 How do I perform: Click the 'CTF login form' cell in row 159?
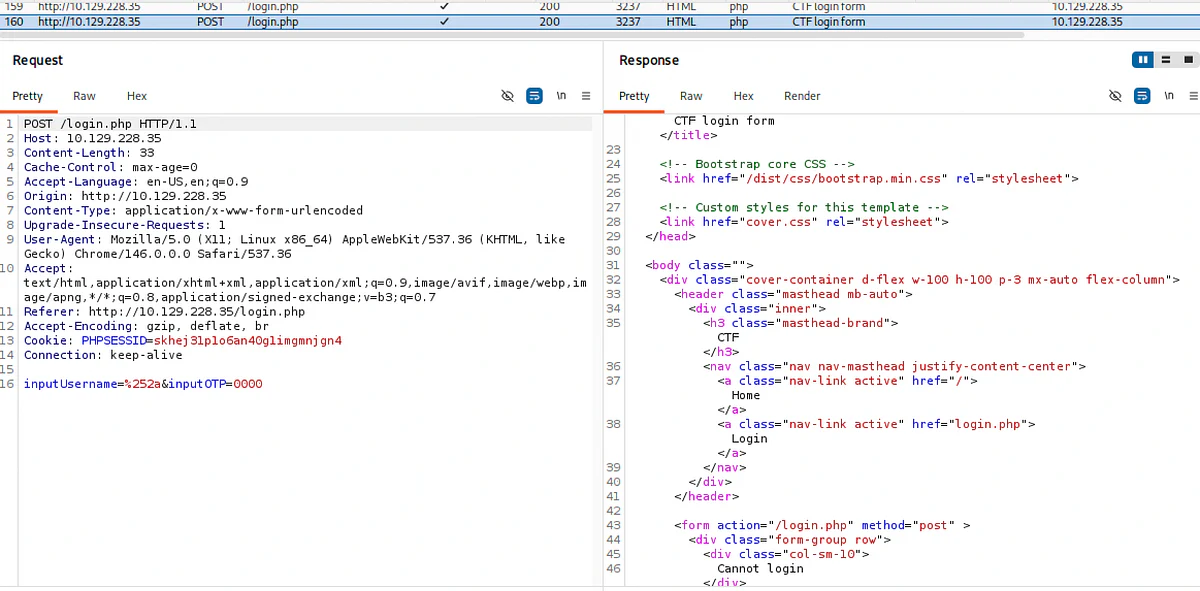[828, 6]
